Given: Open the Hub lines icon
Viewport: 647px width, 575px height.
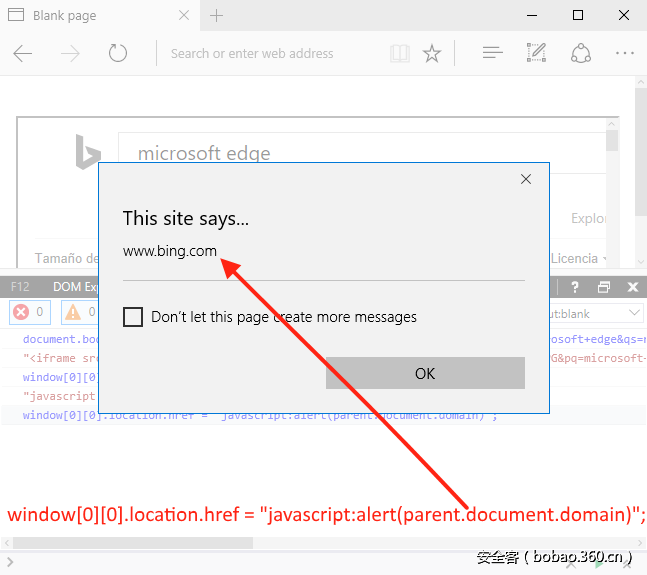Looking at the screenshot, I should pos(492,54).
